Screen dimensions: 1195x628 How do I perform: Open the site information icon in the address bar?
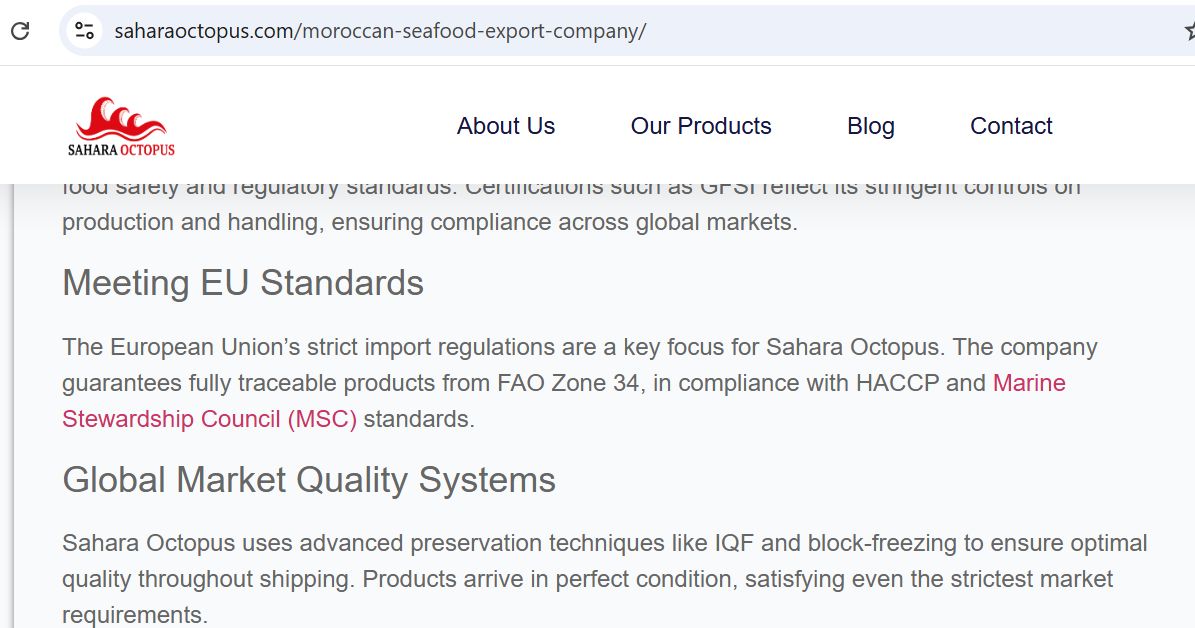[x=84, y=31]
